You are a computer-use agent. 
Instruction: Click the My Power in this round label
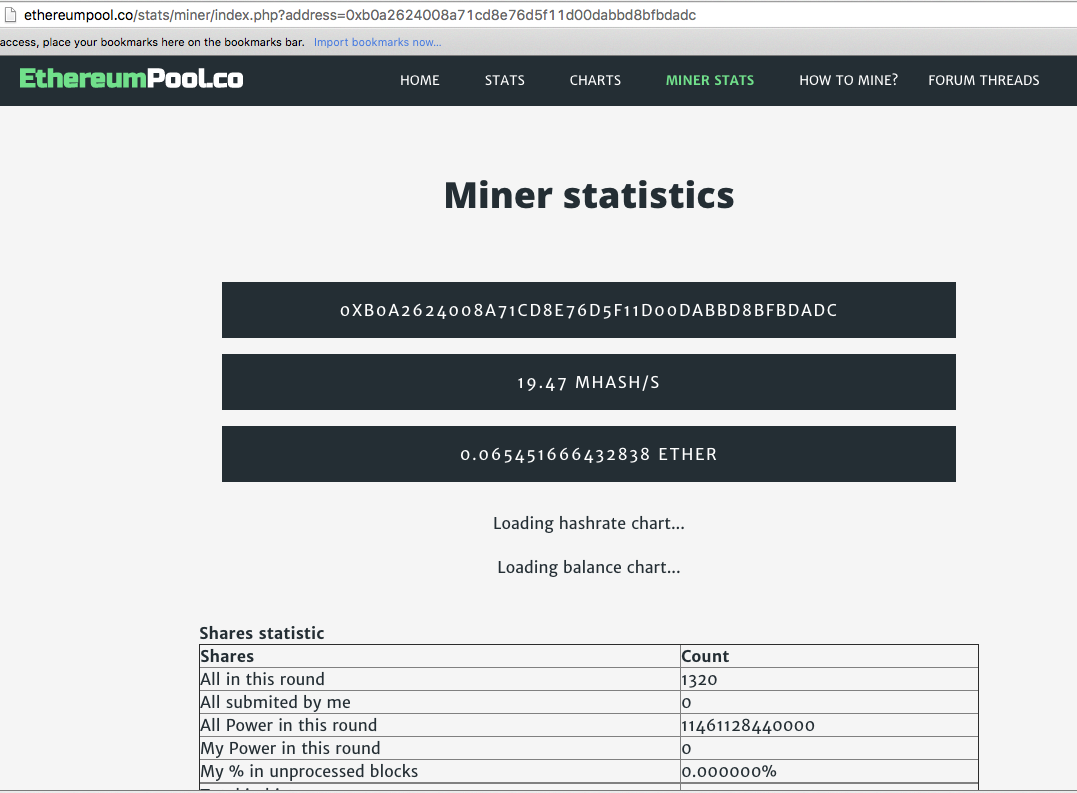(x=290, y=748)
